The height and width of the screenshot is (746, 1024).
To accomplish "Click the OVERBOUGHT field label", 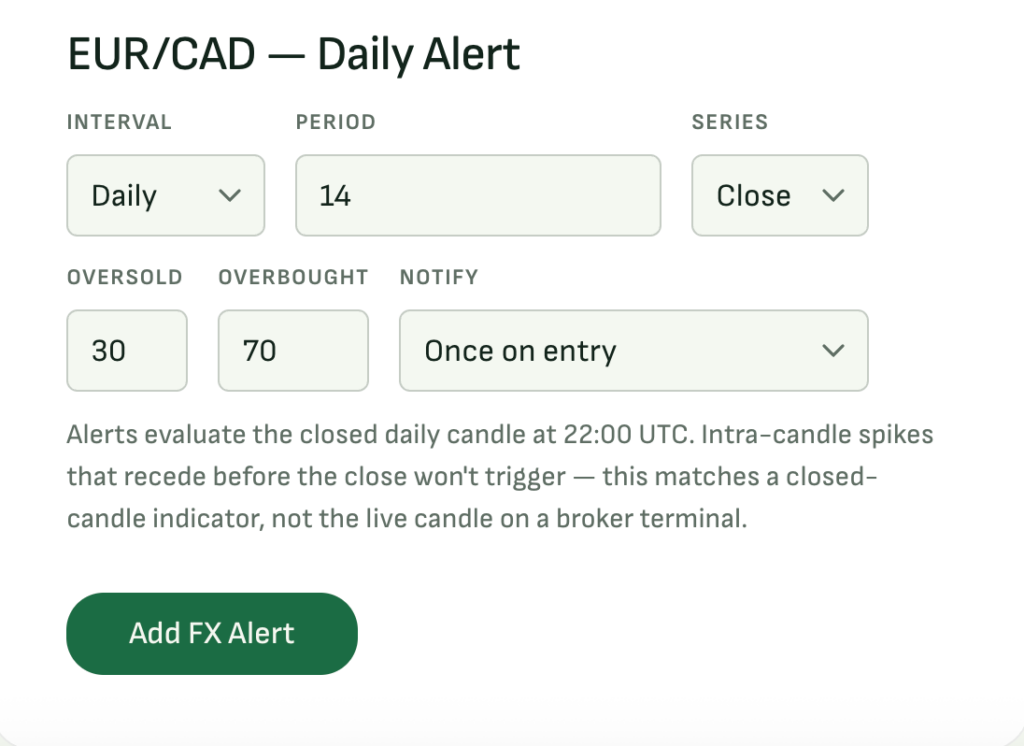I will 293,277.
